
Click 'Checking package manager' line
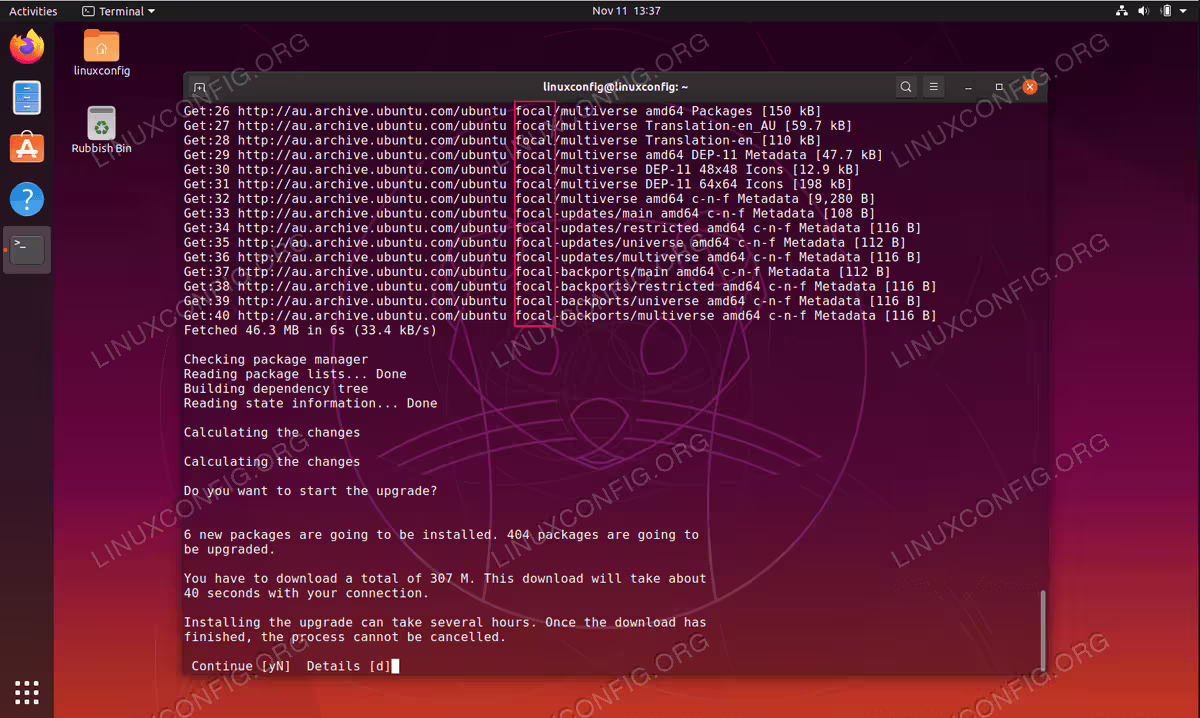[276, 359]
